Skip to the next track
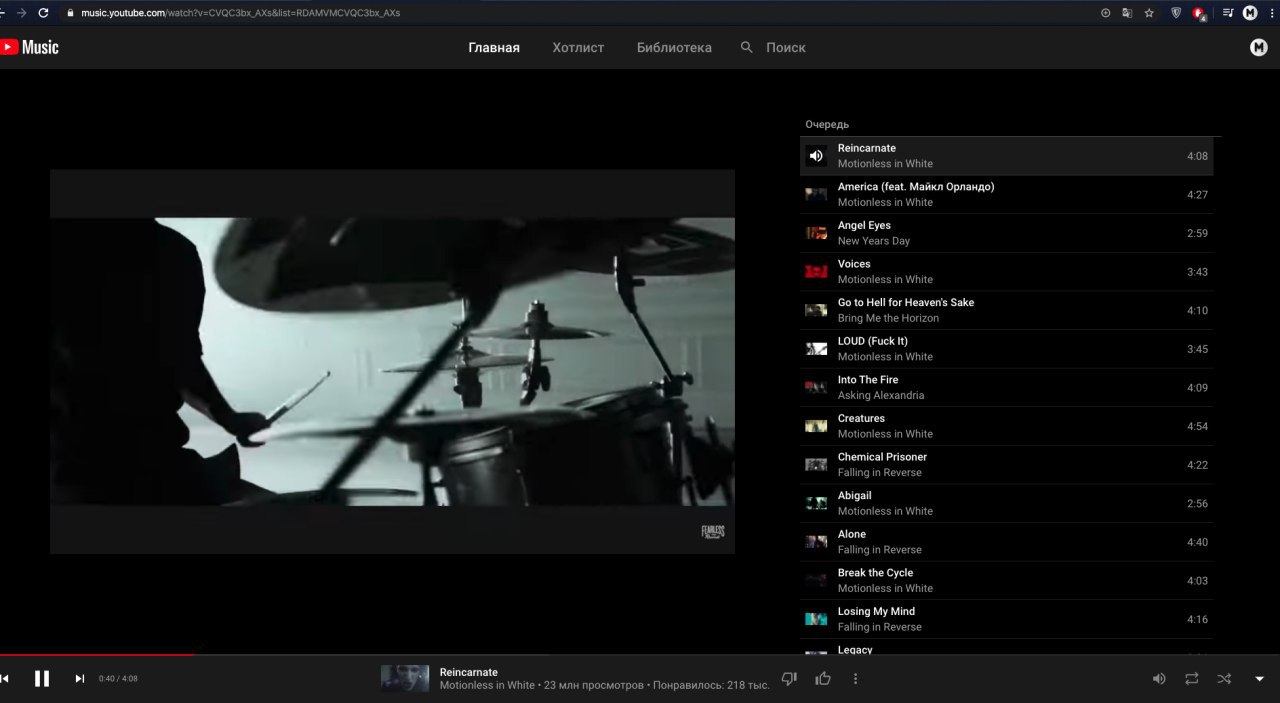The image size is (1280, 703). click(x=79, y=678)
